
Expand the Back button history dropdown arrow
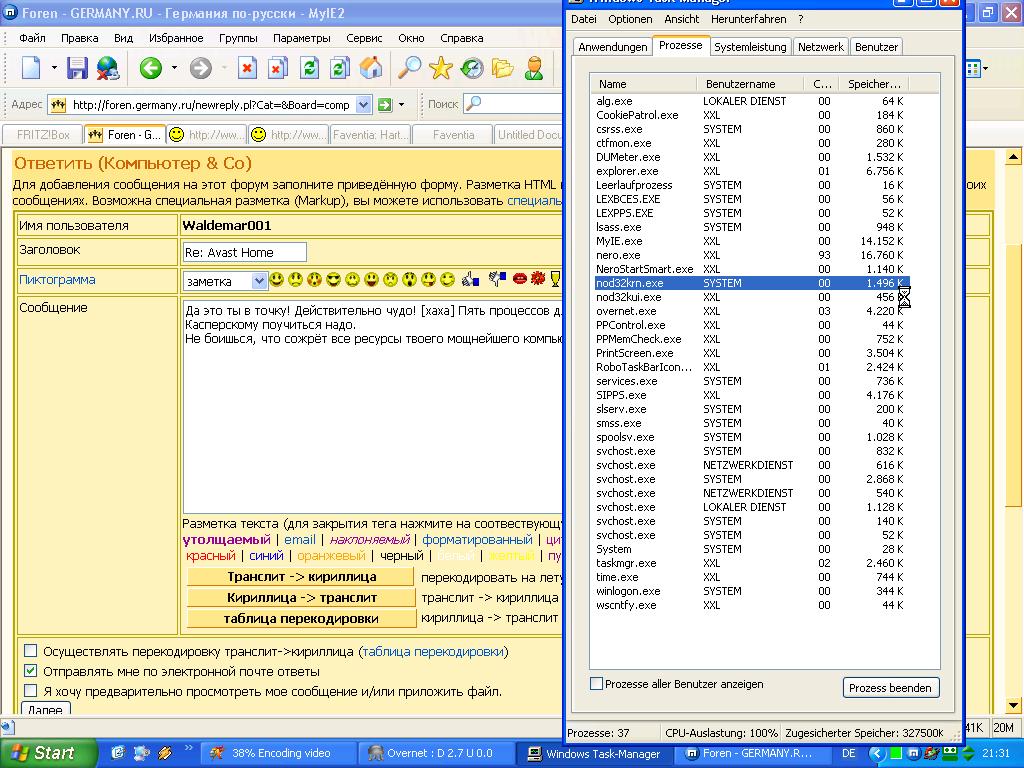174,67
